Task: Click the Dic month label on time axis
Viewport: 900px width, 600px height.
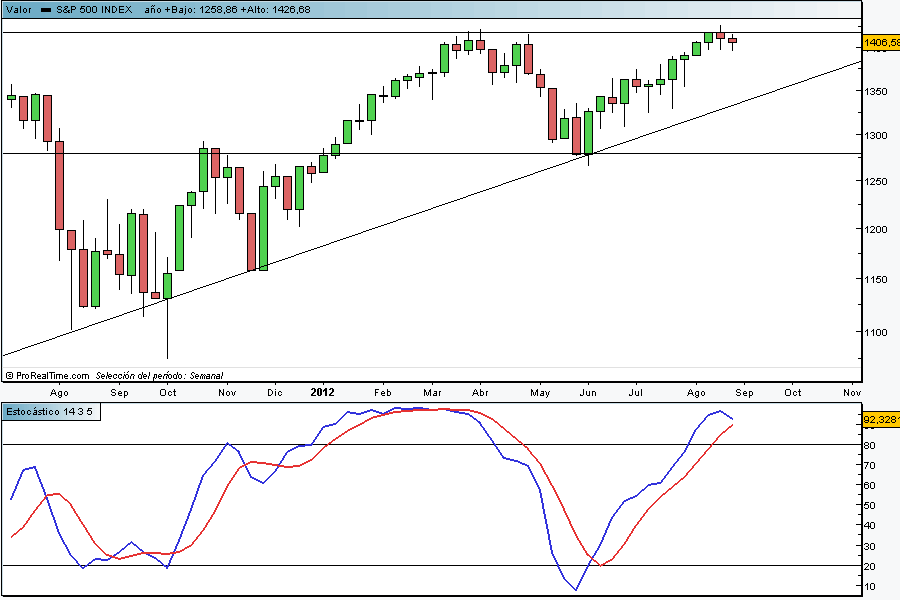Action: click(275, 393)
